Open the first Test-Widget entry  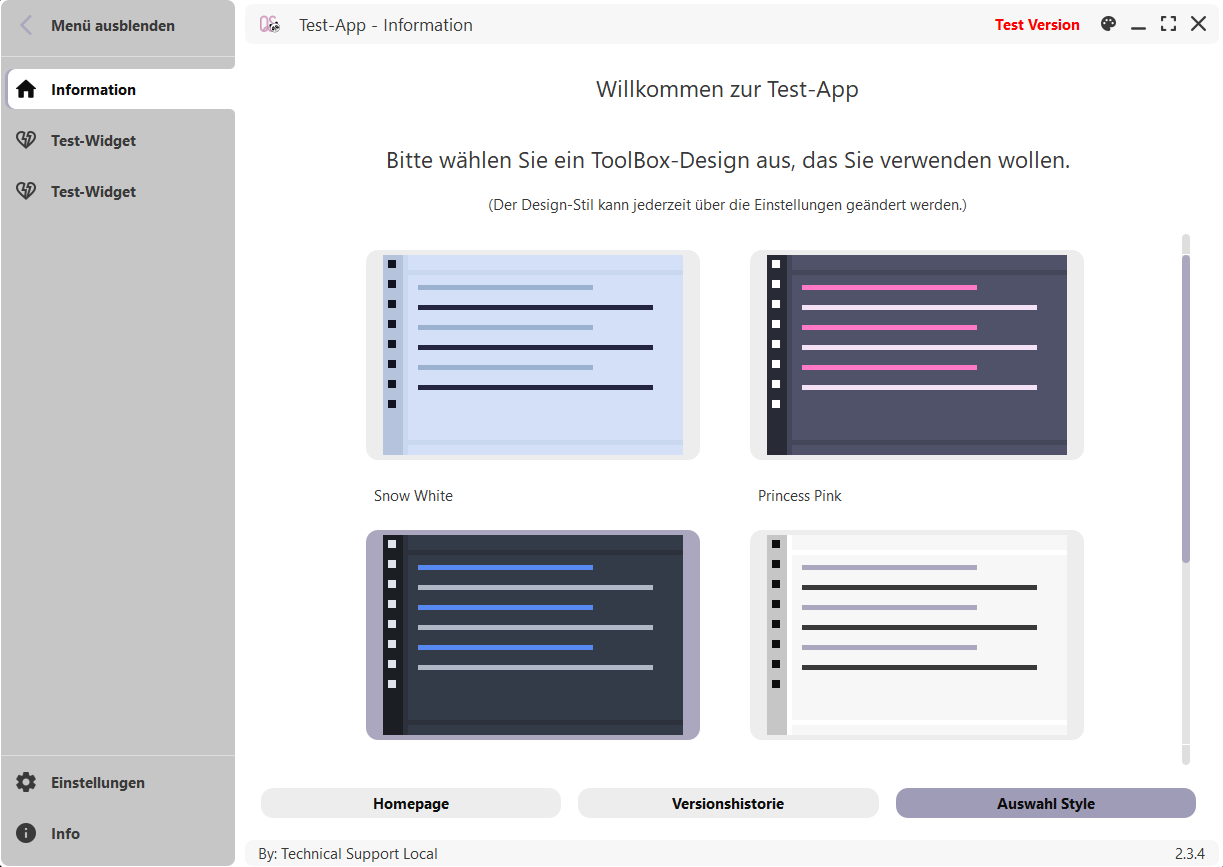[118, 141]
